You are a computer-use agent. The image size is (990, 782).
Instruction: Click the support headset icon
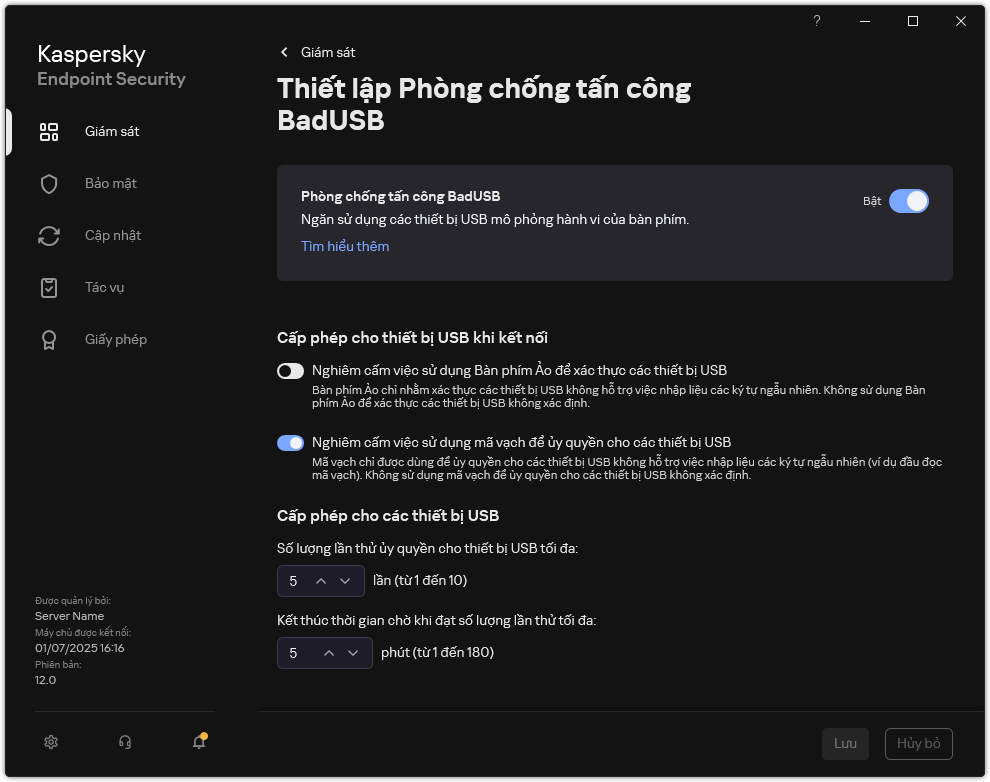point(125,742)
